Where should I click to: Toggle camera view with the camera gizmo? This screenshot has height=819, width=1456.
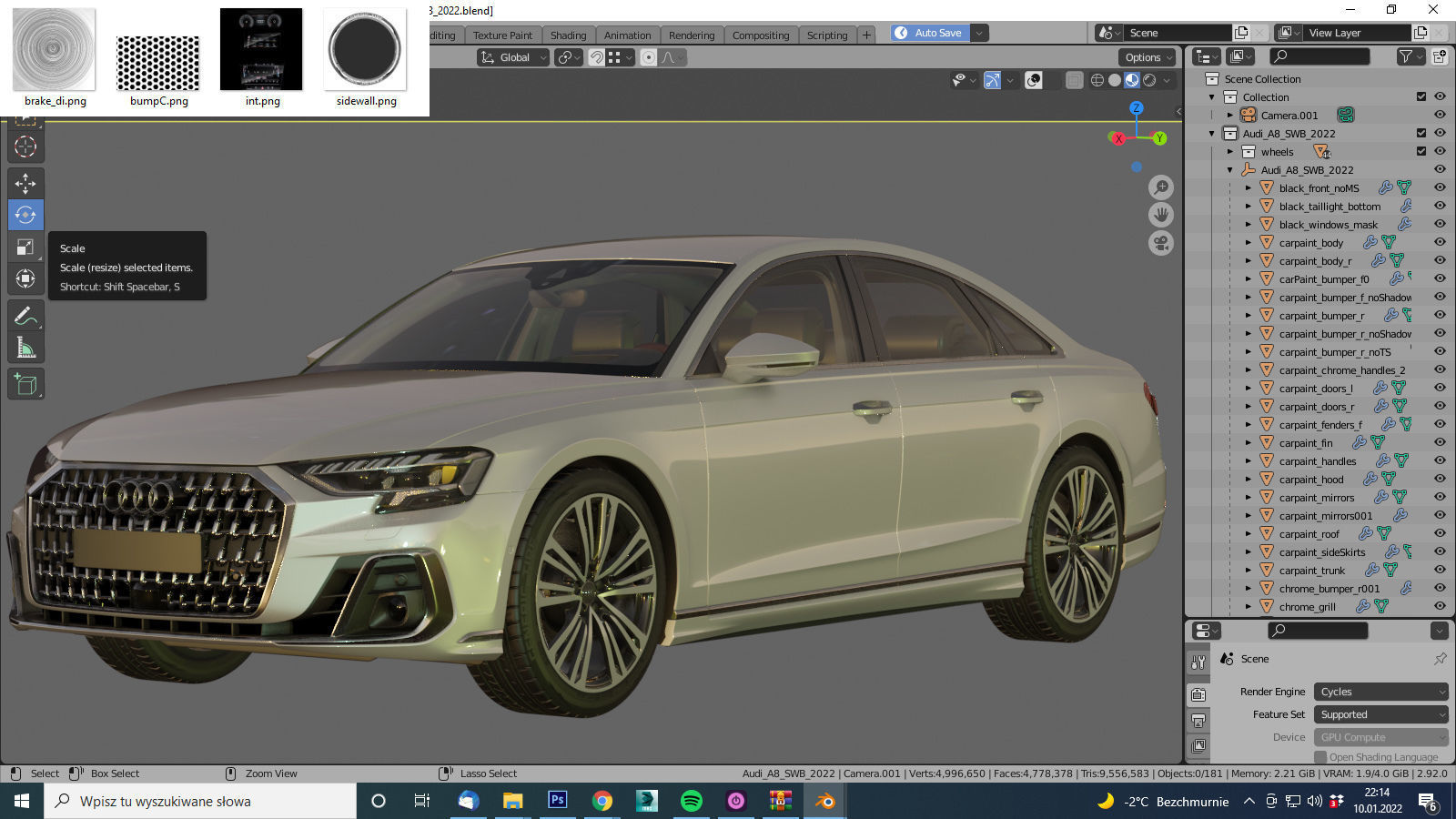click(1161, 243)
